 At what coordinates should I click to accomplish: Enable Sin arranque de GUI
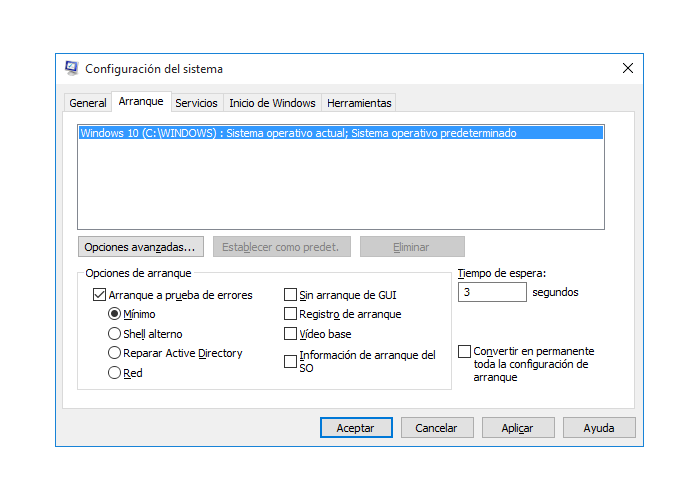pyautogui.click(x=291, y=295)
